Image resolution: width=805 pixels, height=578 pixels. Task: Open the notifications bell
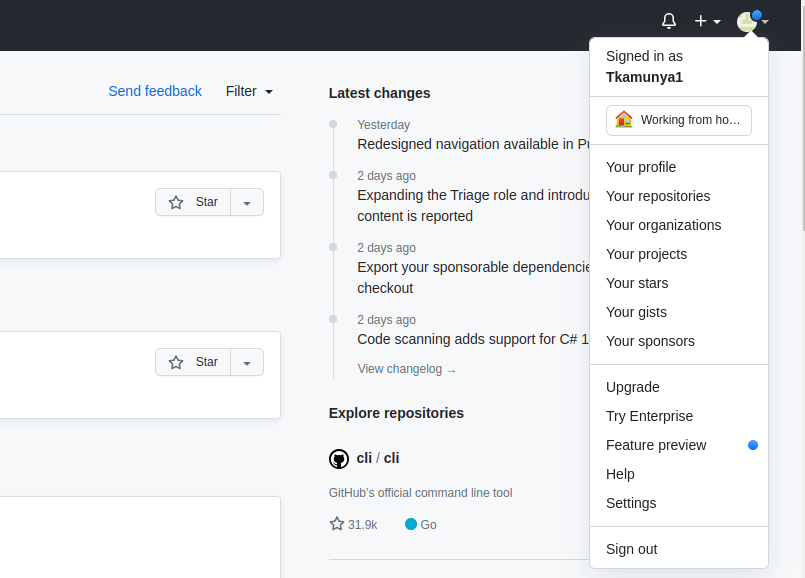point(668,21)
